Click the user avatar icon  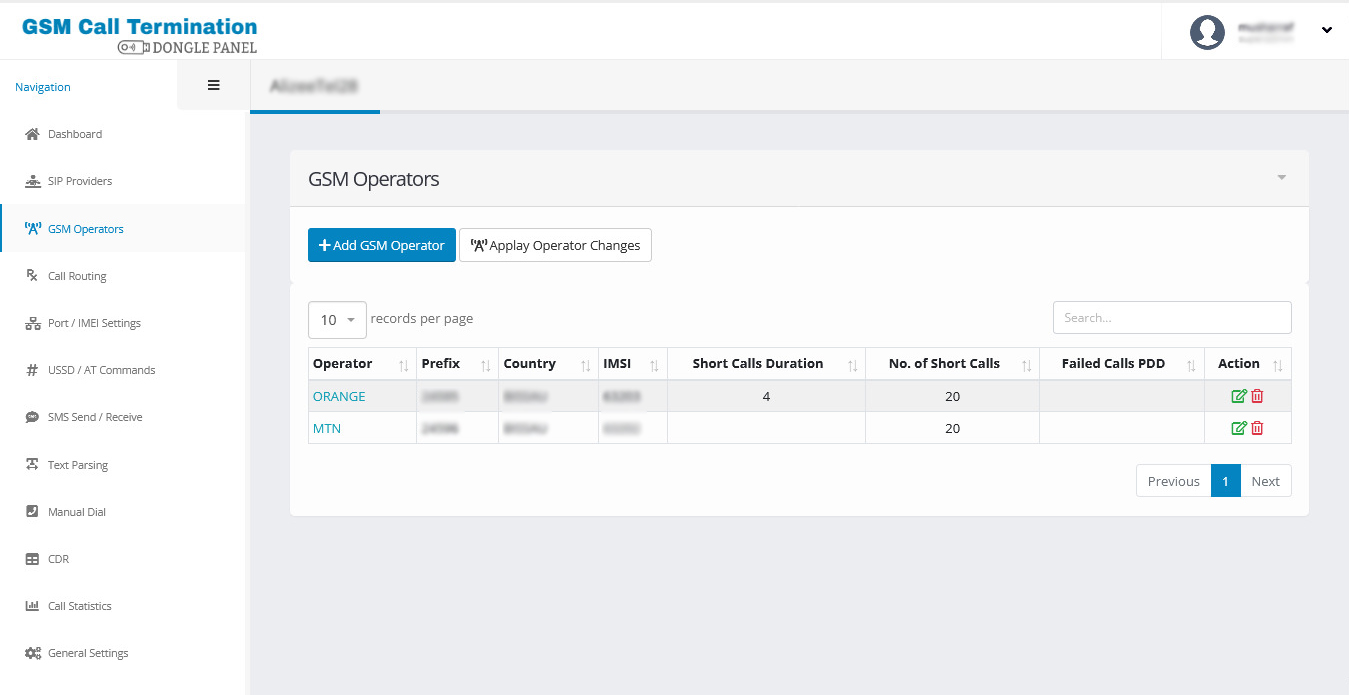1208,31
